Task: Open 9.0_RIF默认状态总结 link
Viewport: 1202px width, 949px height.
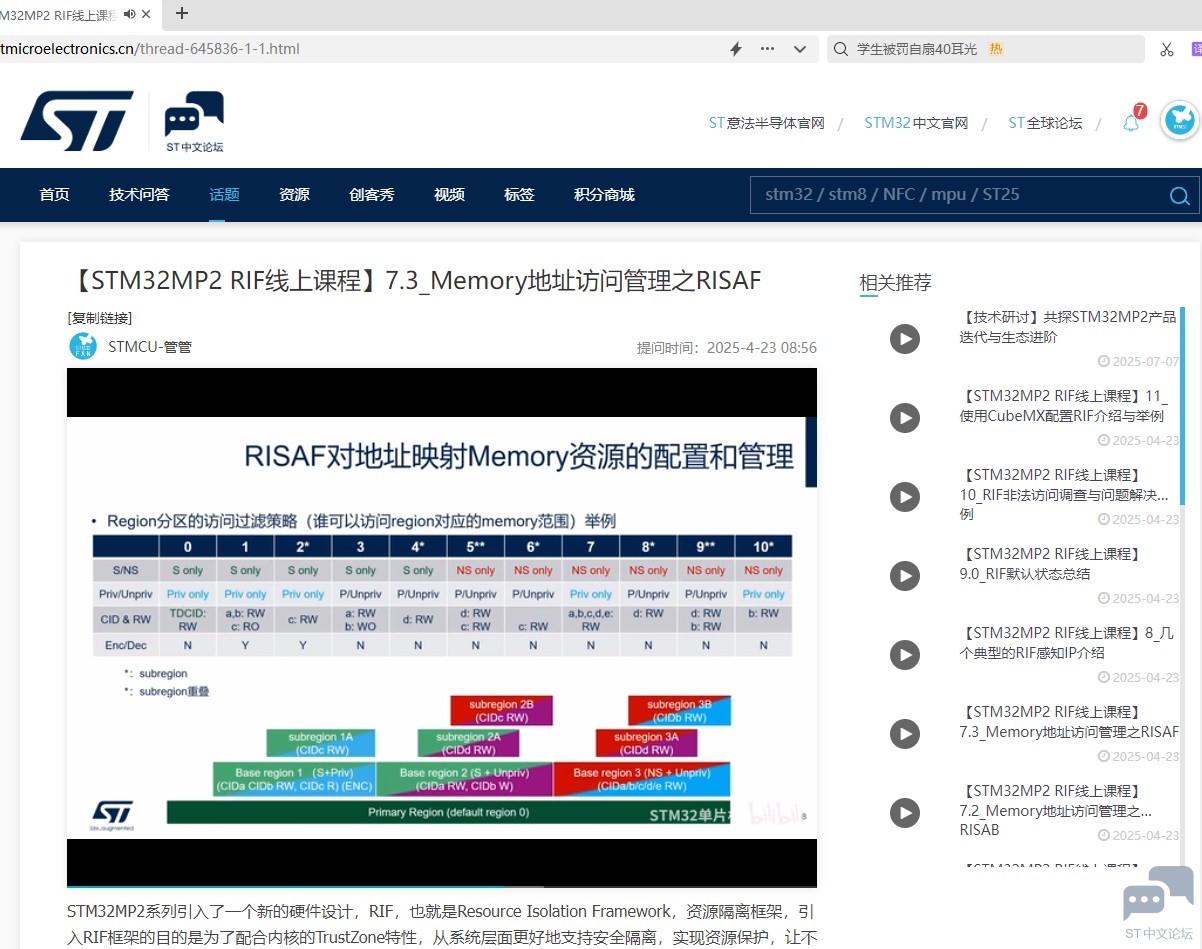Action: [1050, 564]
